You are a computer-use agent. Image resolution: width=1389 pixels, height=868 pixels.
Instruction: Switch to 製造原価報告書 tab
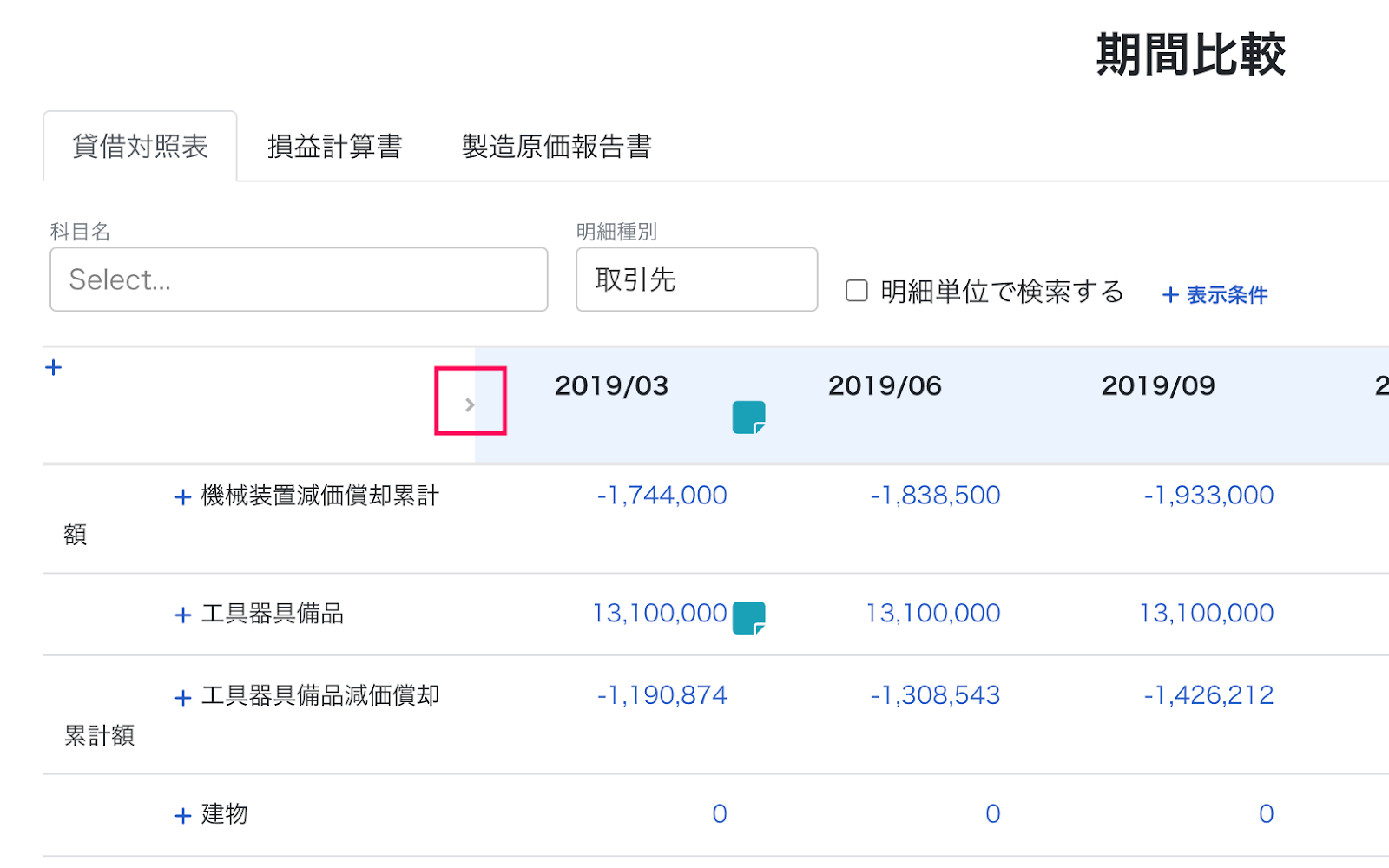[x=556, y=146]
